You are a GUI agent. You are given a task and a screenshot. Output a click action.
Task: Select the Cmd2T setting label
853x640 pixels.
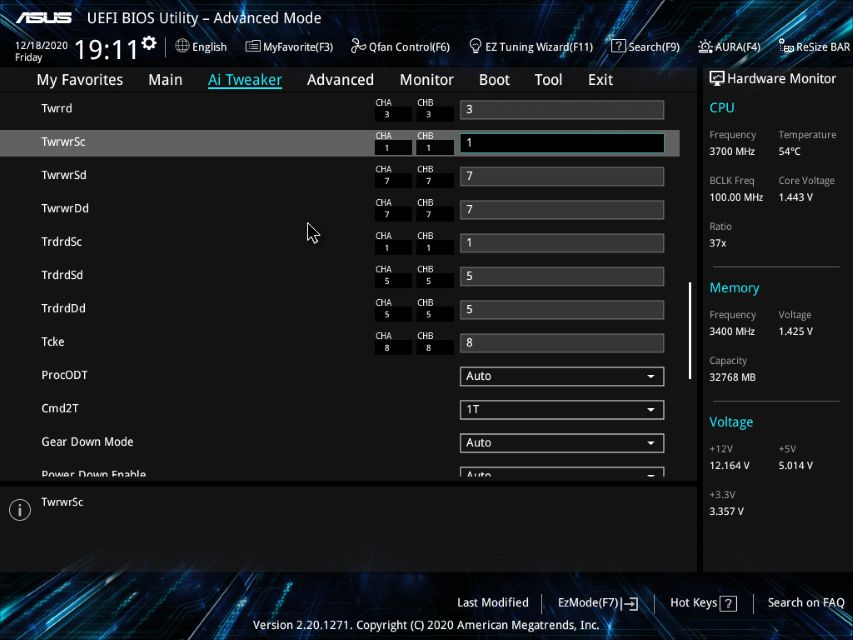(x=60, y=408)
